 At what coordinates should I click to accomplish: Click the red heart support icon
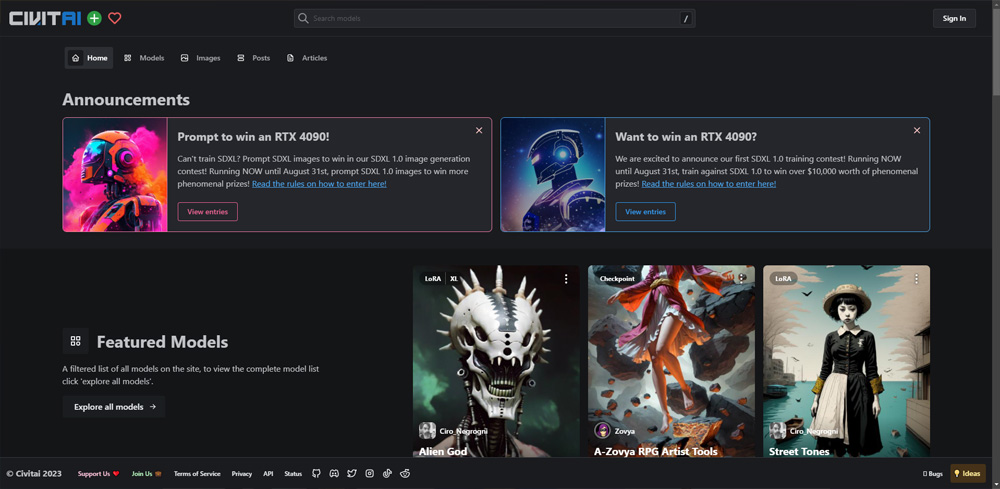115,18
